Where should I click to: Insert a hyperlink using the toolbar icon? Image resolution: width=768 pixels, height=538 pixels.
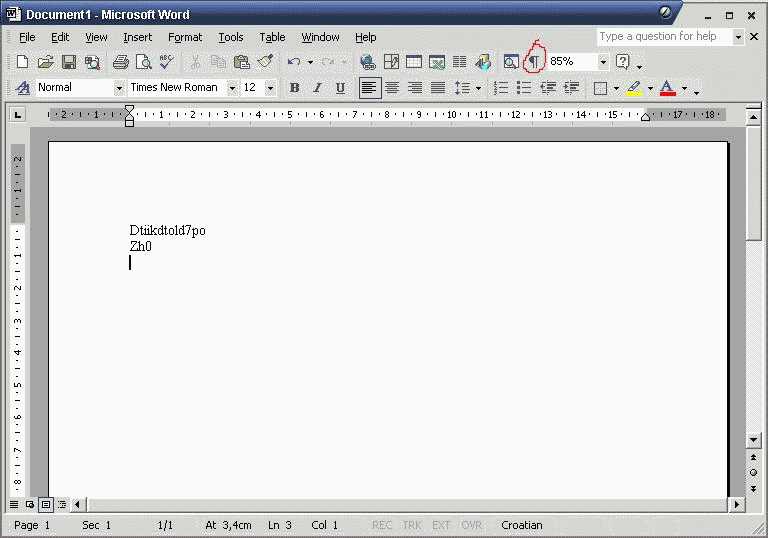(x=367, y=62)
